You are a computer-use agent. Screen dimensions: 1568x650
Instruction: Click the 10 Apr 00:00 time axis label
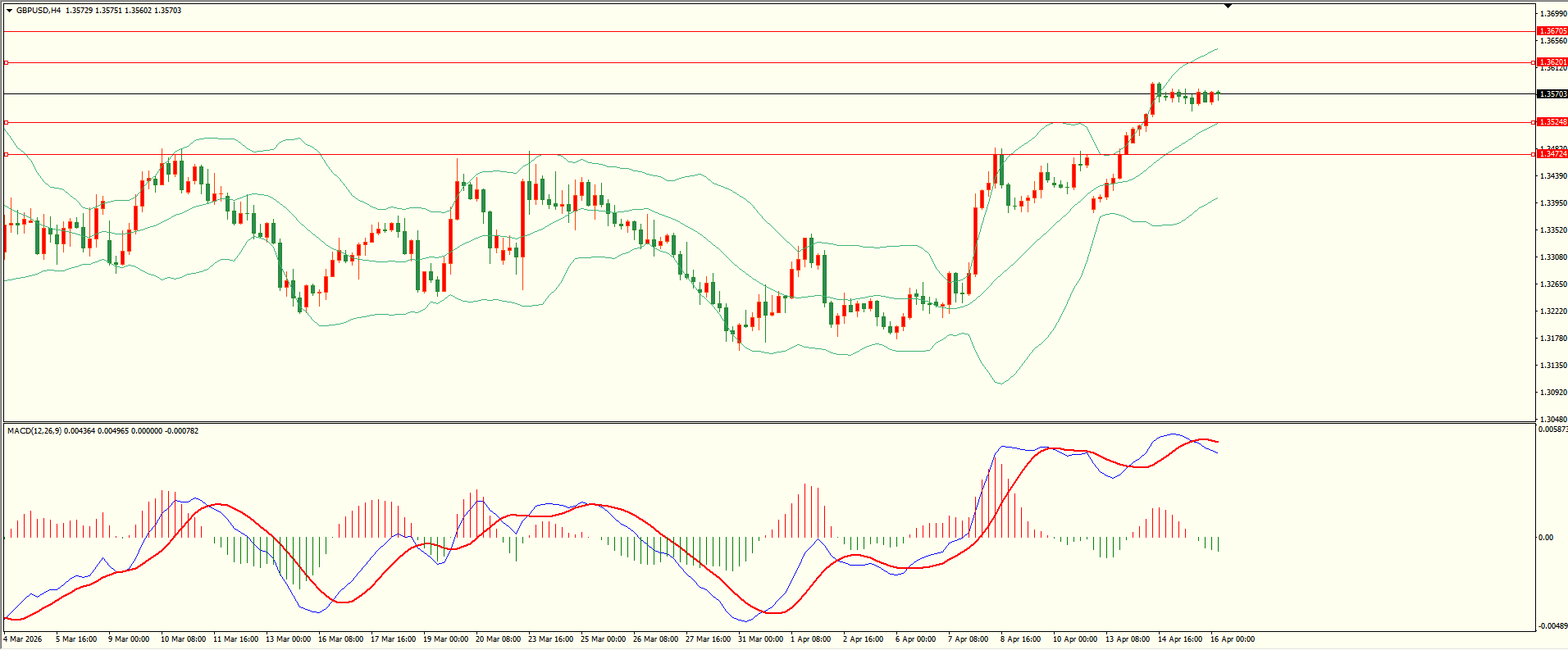[x=1074, y=639]
